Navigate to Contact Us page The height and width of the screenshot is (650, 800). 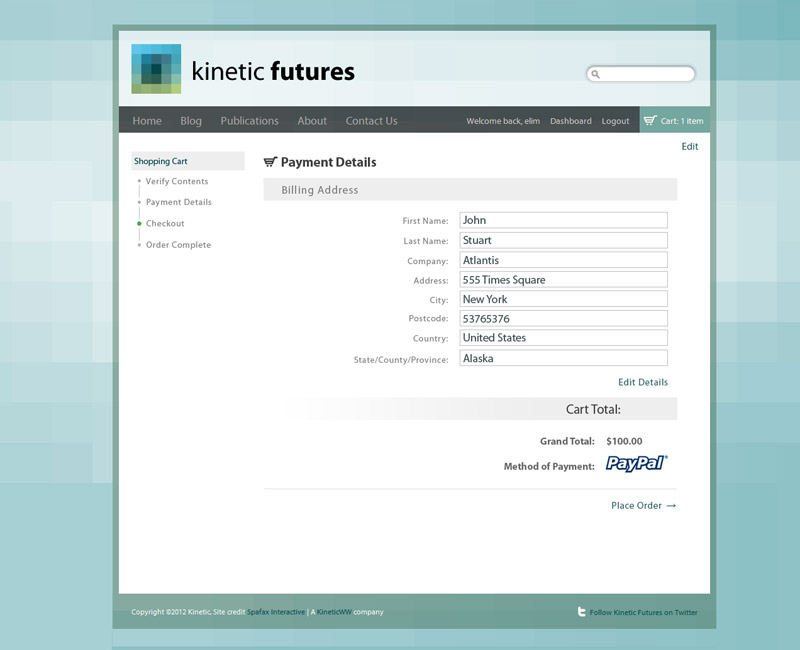click(371, 121)
